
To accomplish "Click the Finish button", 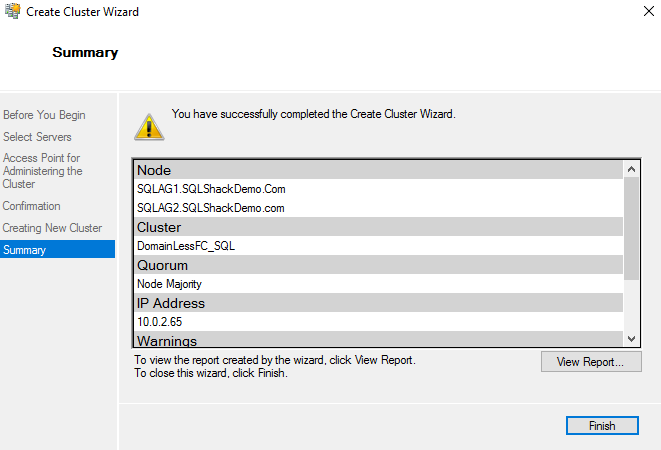I will [602, 426].
